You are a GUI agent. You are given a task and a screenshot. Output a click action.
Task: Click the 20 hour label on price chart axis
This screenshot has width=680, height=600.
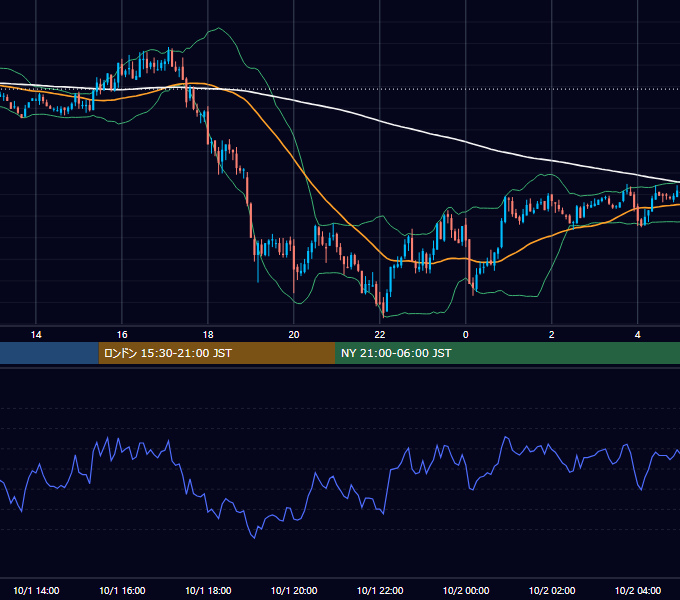[294, 335]
